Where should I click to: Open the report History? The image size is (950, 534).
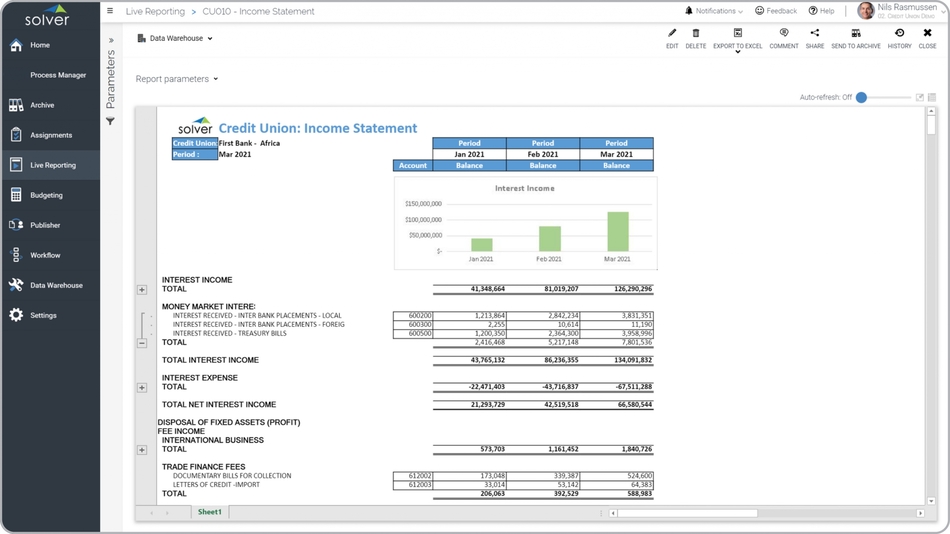899,38
